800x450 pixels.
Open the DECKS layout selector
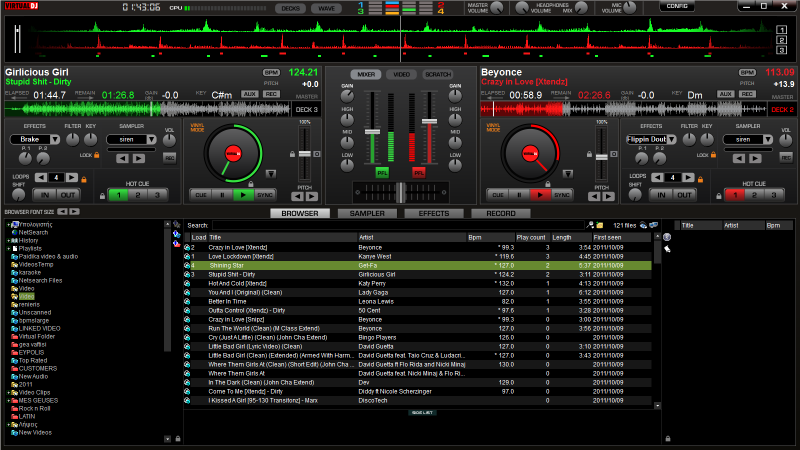290,8
